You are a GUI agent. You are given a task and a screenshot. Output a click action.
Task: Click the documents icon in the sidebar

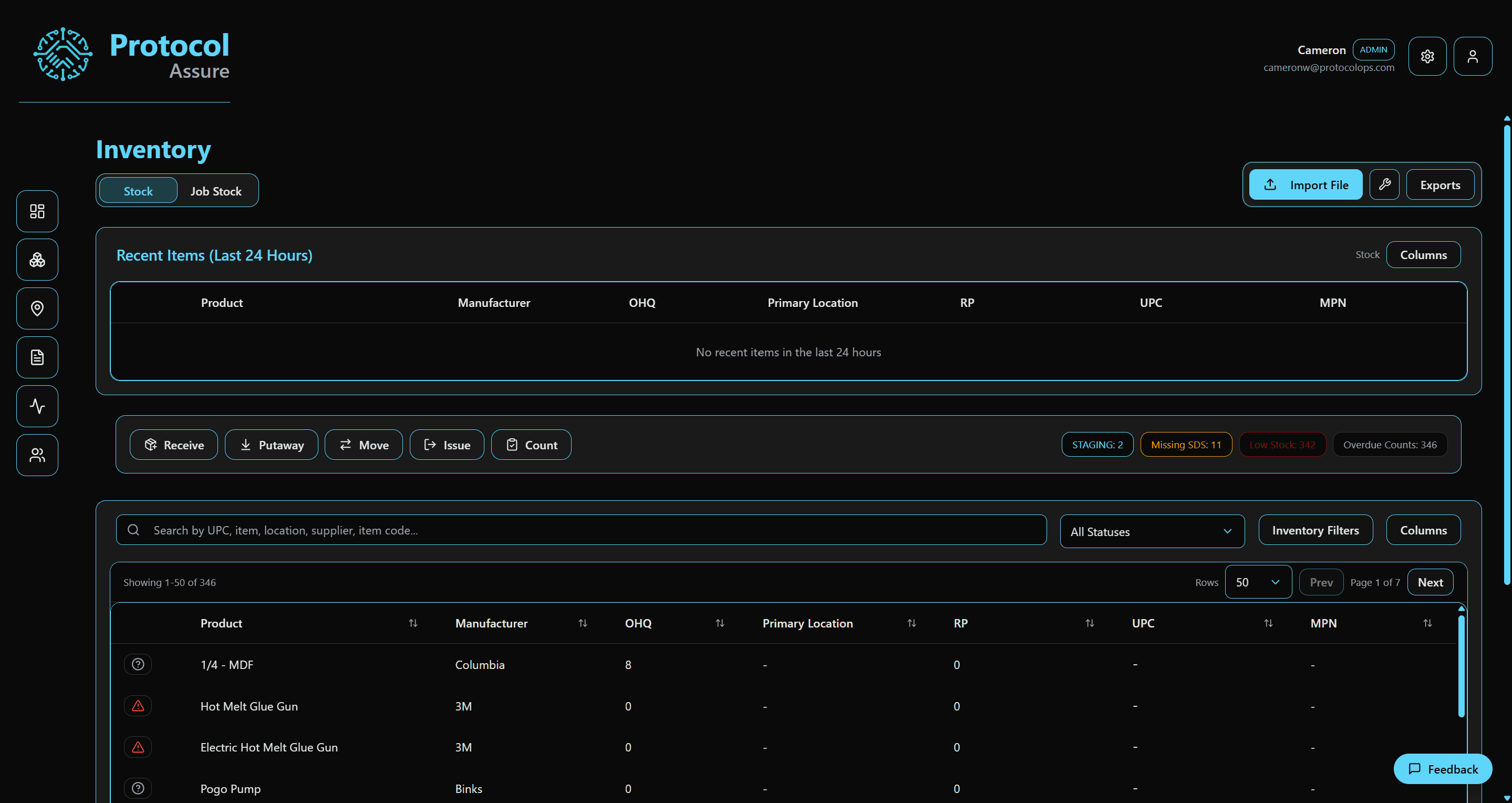click(36, 357)
